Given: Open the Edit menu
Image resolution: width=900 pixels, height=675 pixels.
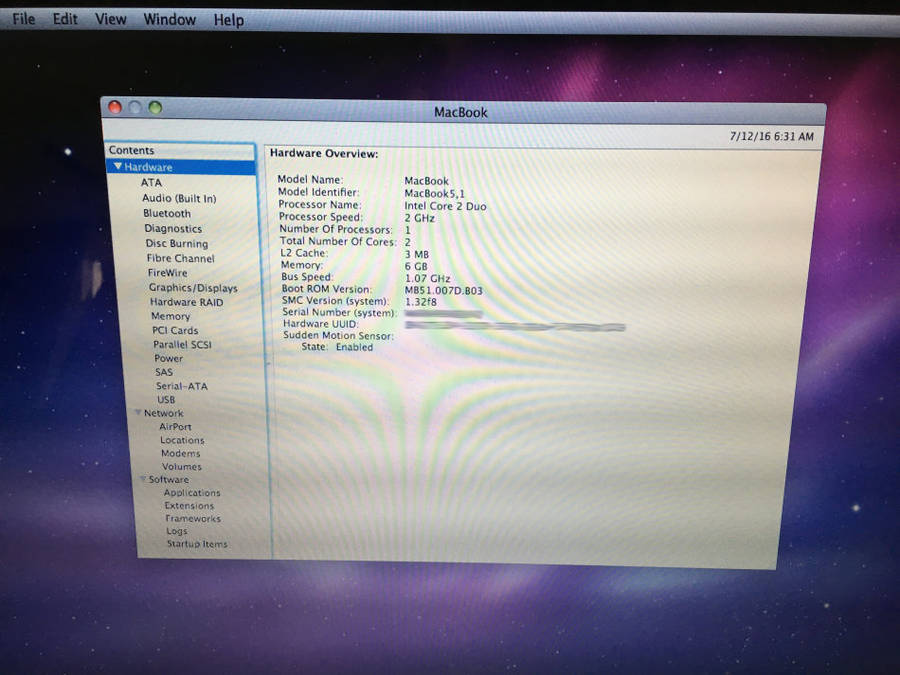Looking at the screenshot, I should (x=65, y=19).
